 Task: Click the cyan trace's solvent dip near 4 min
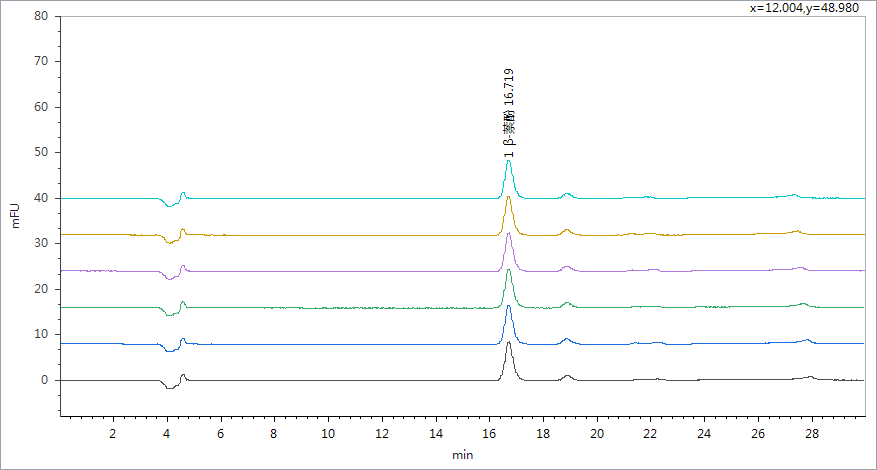tap(169, 205)
